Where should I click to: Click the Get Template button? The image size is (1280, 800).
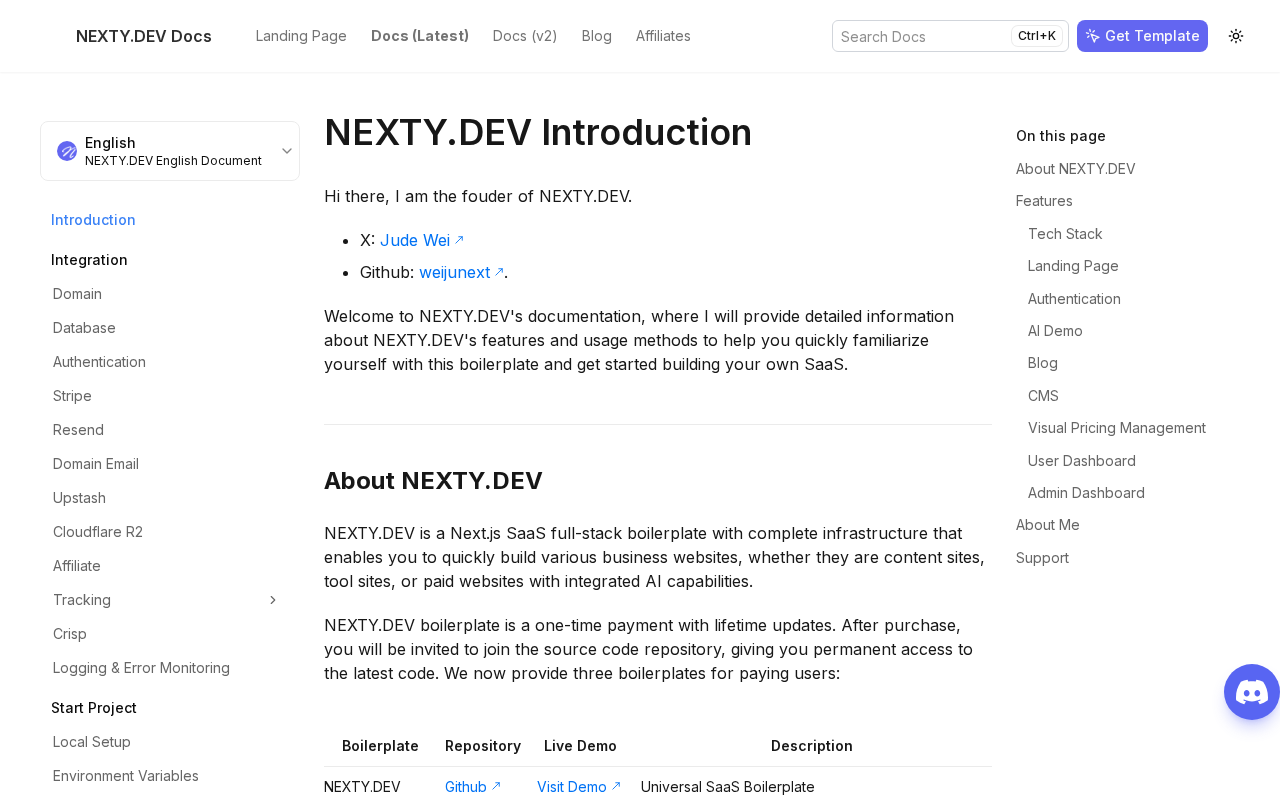(x=1142, y=36)
